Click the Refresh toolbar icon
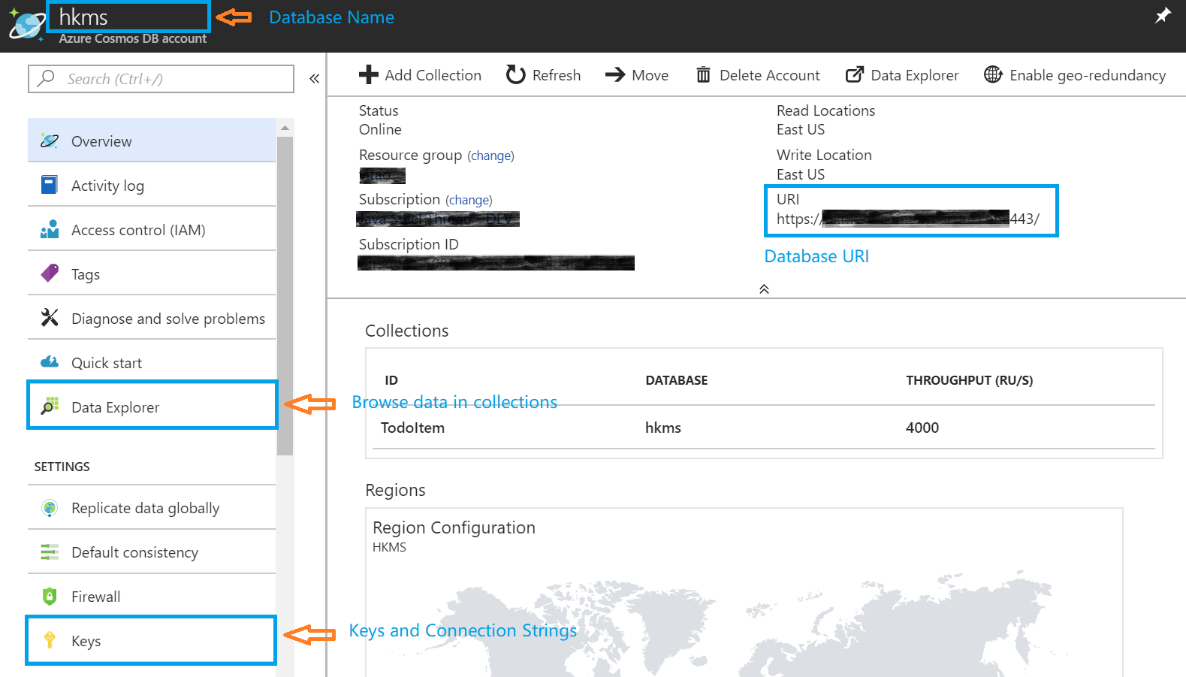Viewport: 1186px width, 677px height. point(516,75)
